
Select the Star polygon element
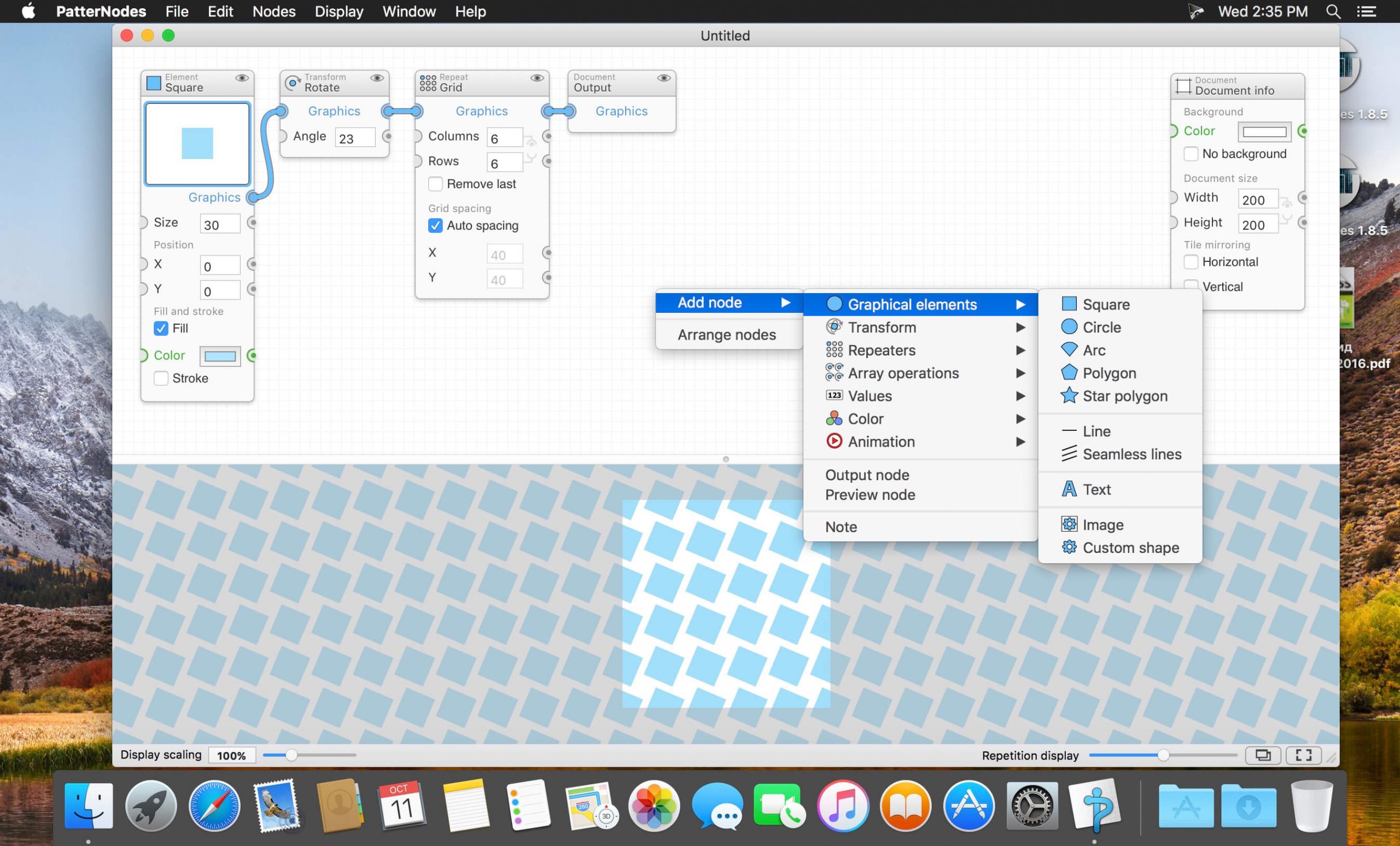coord(1124,396)
